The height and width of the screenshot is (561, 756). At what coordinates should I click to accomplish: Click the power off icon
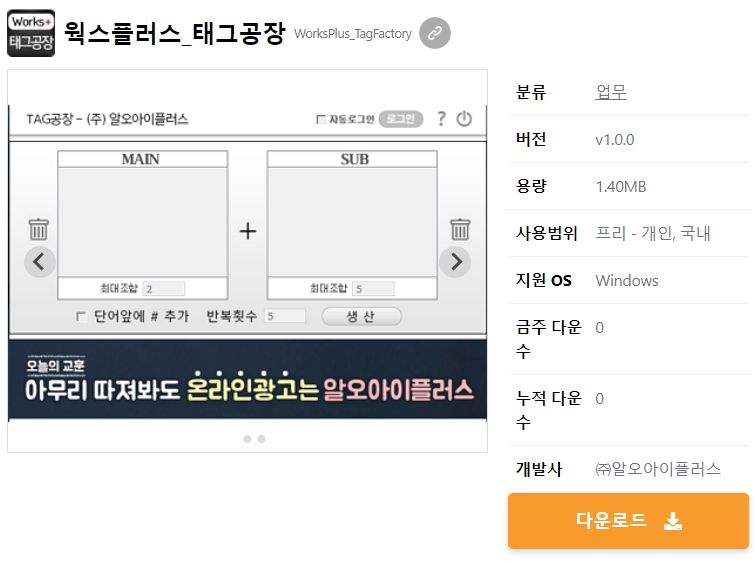[x=464, y=119]
